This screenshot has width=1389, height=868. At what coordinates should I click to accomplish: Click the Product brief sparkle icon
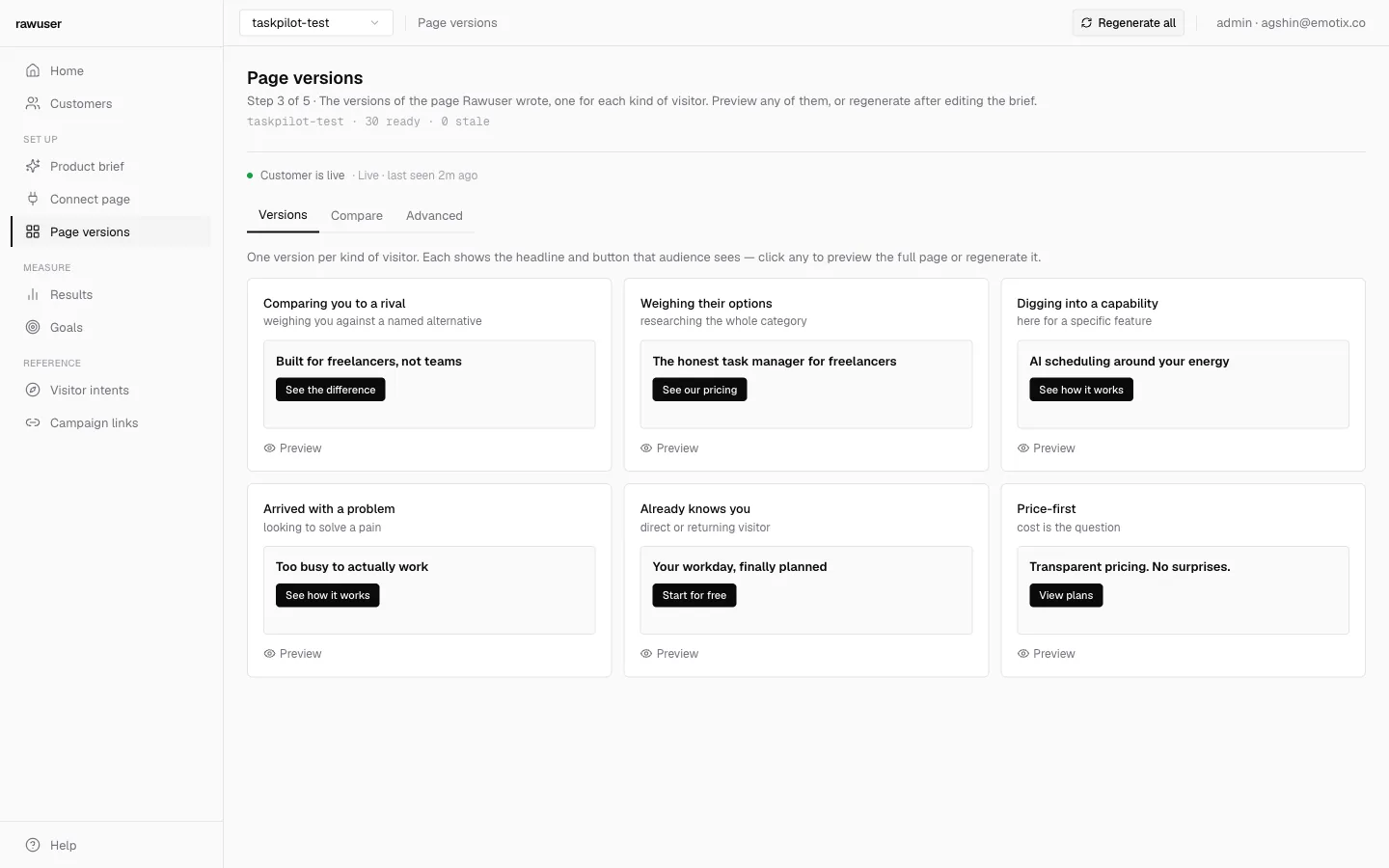click(33, 166)
